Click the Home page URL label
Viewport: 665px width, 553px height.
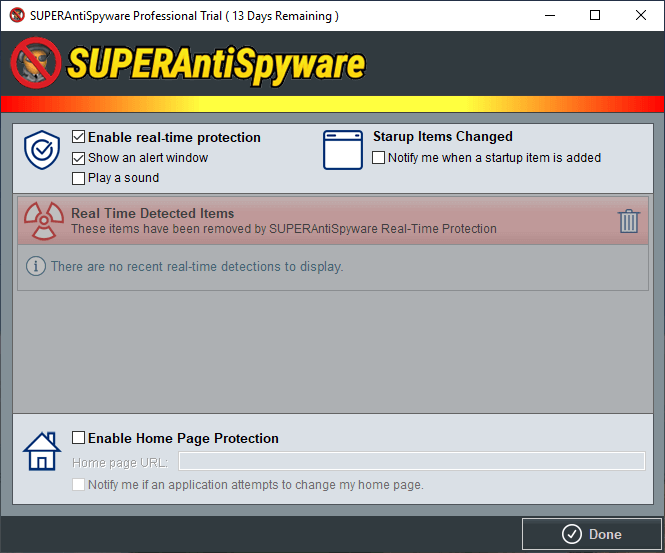click(x=120, y=463)
